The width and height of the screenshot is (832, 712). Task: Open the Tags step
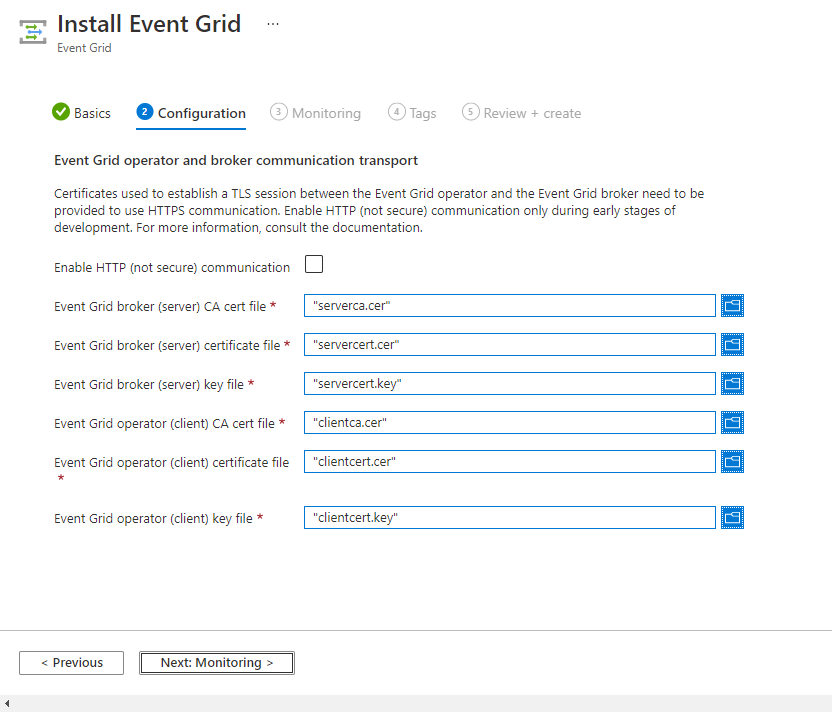(x=412, y=113)
